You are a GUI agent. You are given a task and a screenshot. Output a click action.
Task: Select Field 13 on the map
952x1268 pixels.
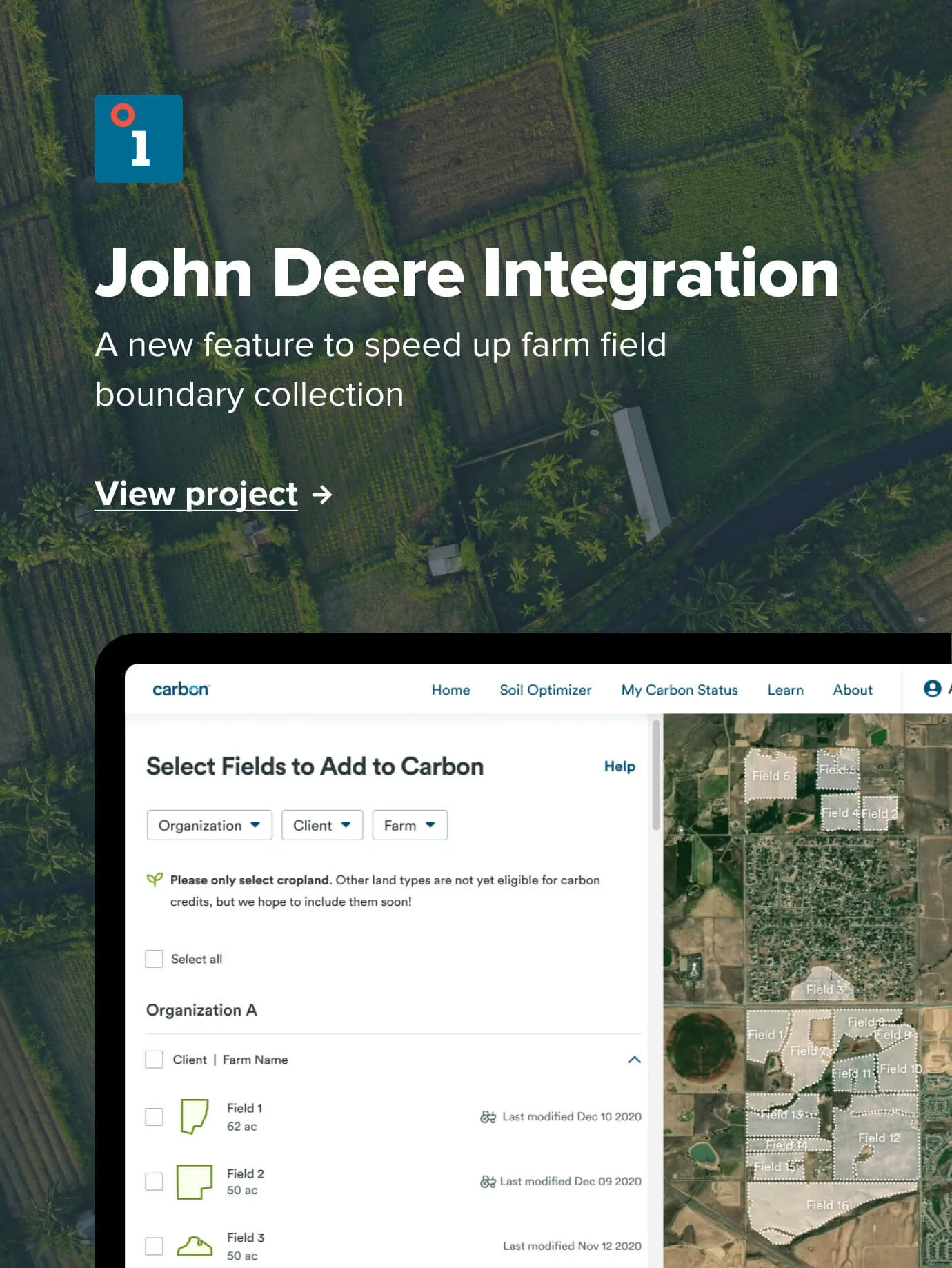[782, 1114]
